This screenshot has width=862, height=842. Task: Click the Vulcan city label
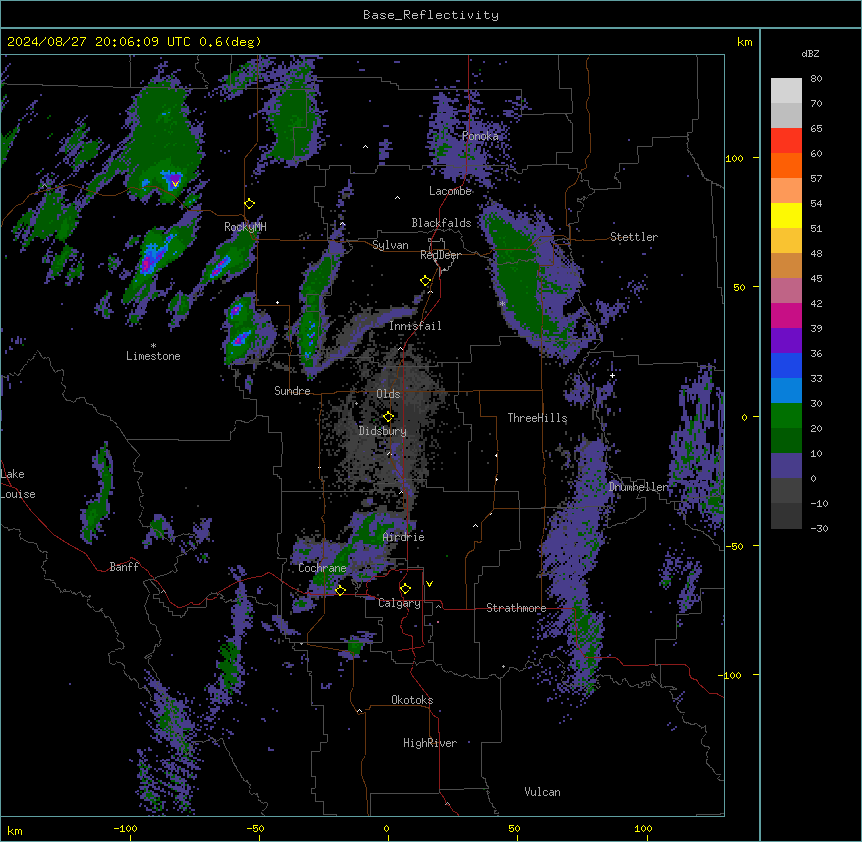(x=543, y=792)
